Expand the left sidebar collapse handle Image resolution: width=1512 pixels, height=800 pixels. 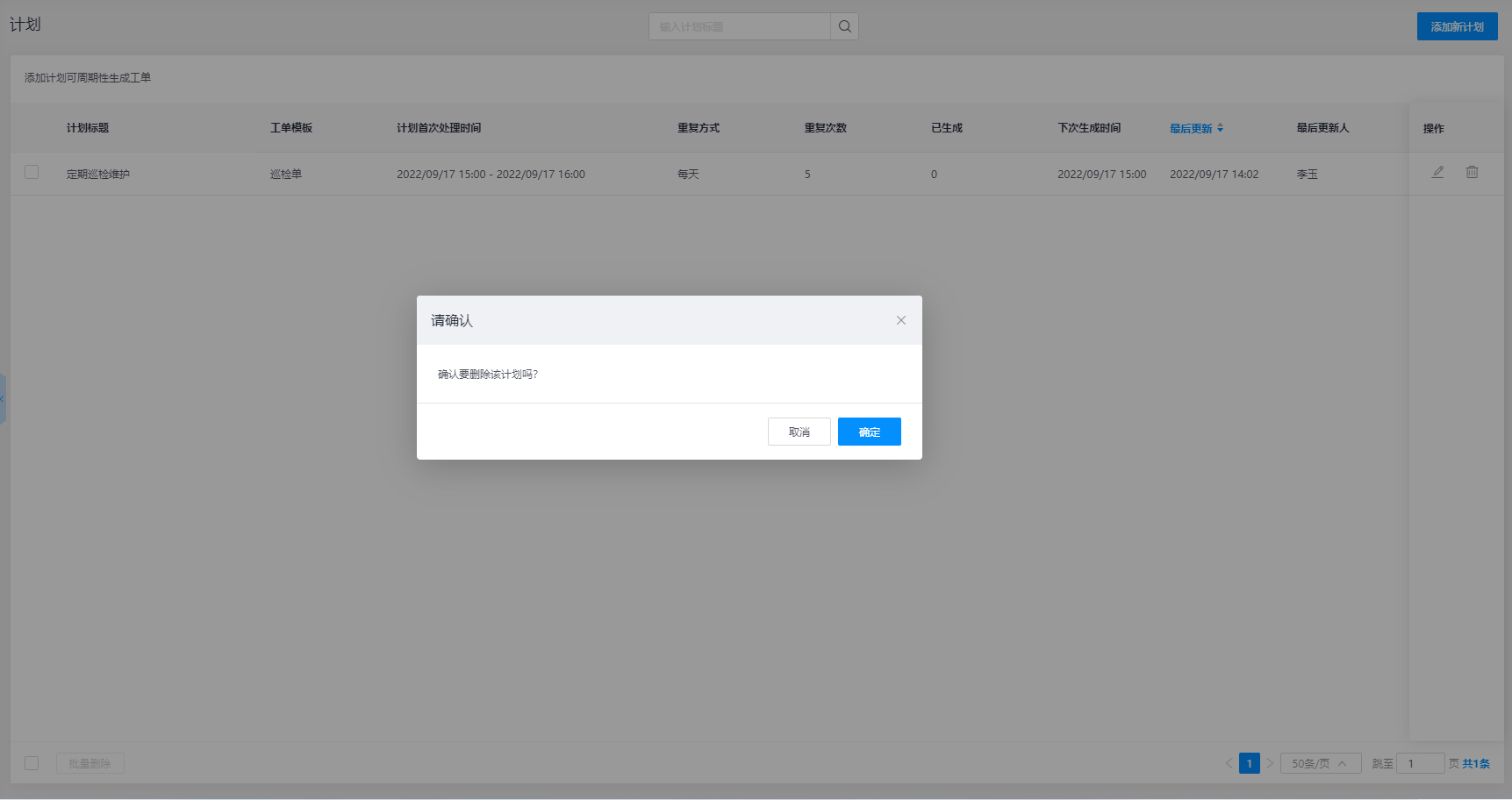(3, 399)
